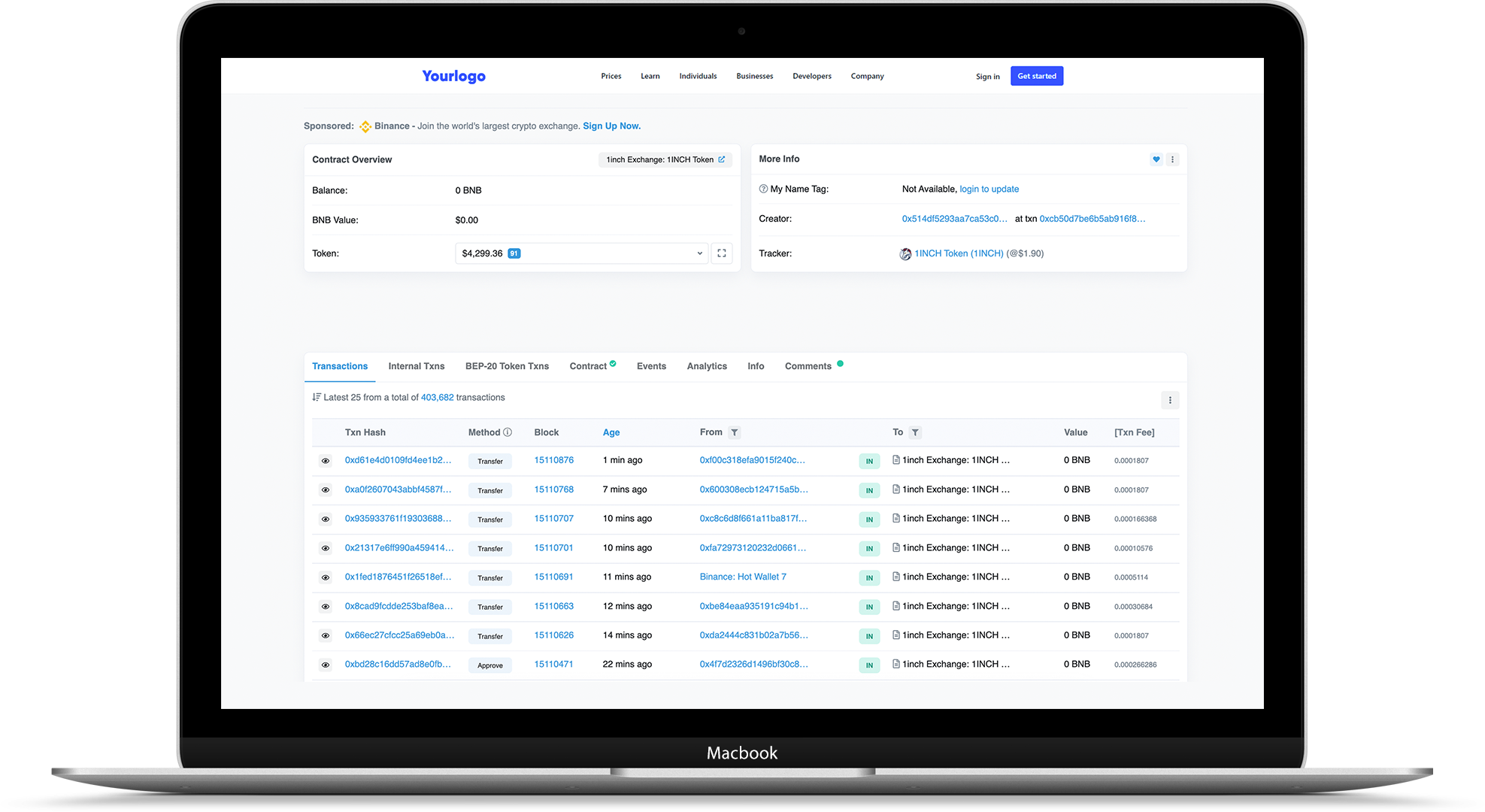Click the eye icon for transaction 0x8cad9fcdde253baf8ea
Screen dimensions: 1485x812
[326, 607]
